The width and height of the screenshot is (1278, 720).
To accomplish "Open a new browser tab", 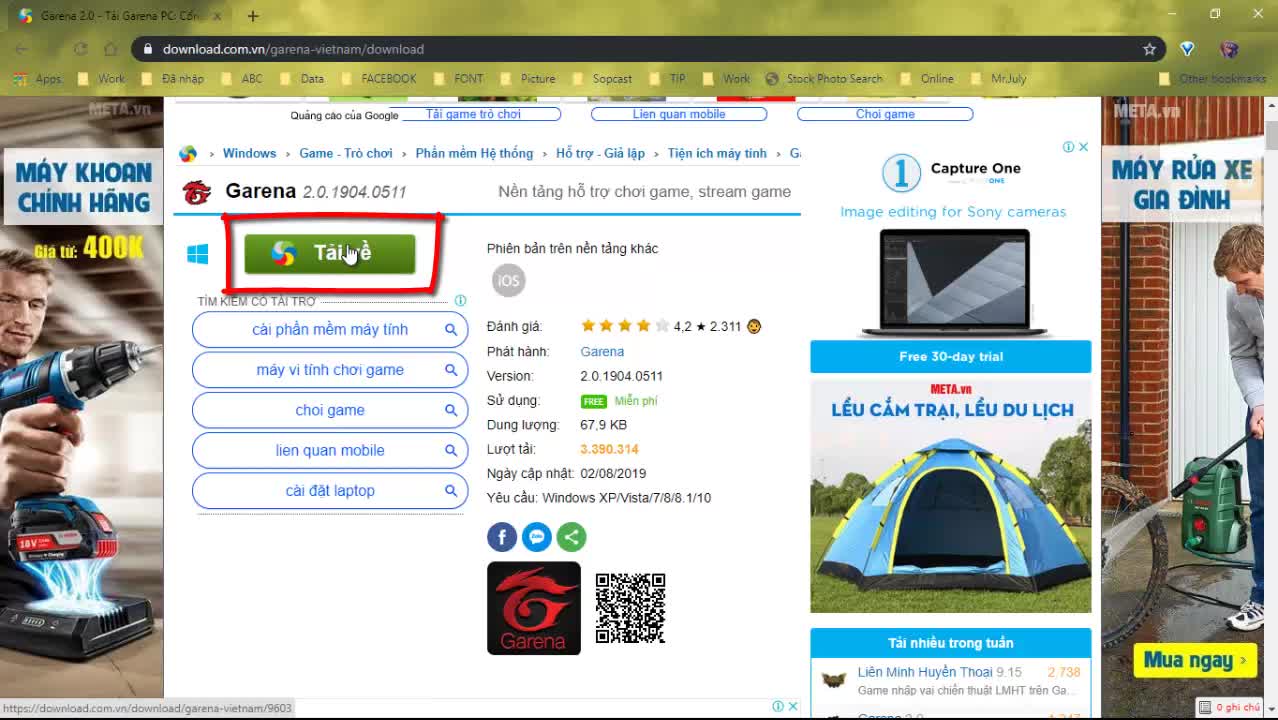I will tap(253, 16).
